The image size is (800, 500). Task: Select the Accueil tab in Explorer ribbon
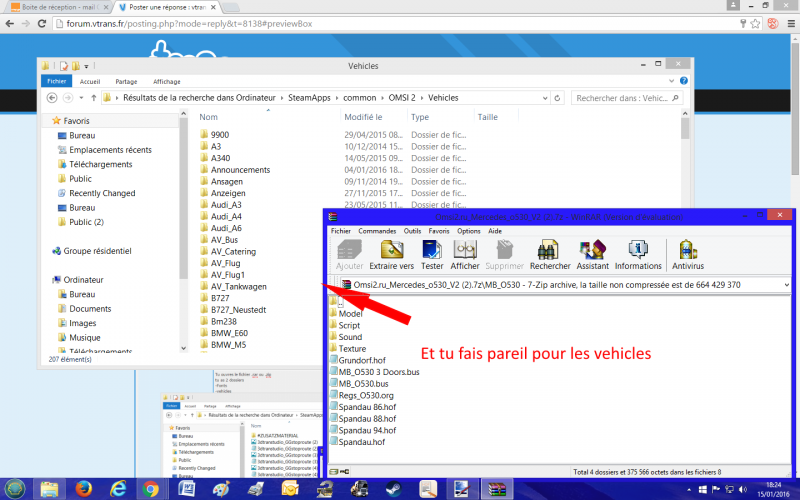90,81
